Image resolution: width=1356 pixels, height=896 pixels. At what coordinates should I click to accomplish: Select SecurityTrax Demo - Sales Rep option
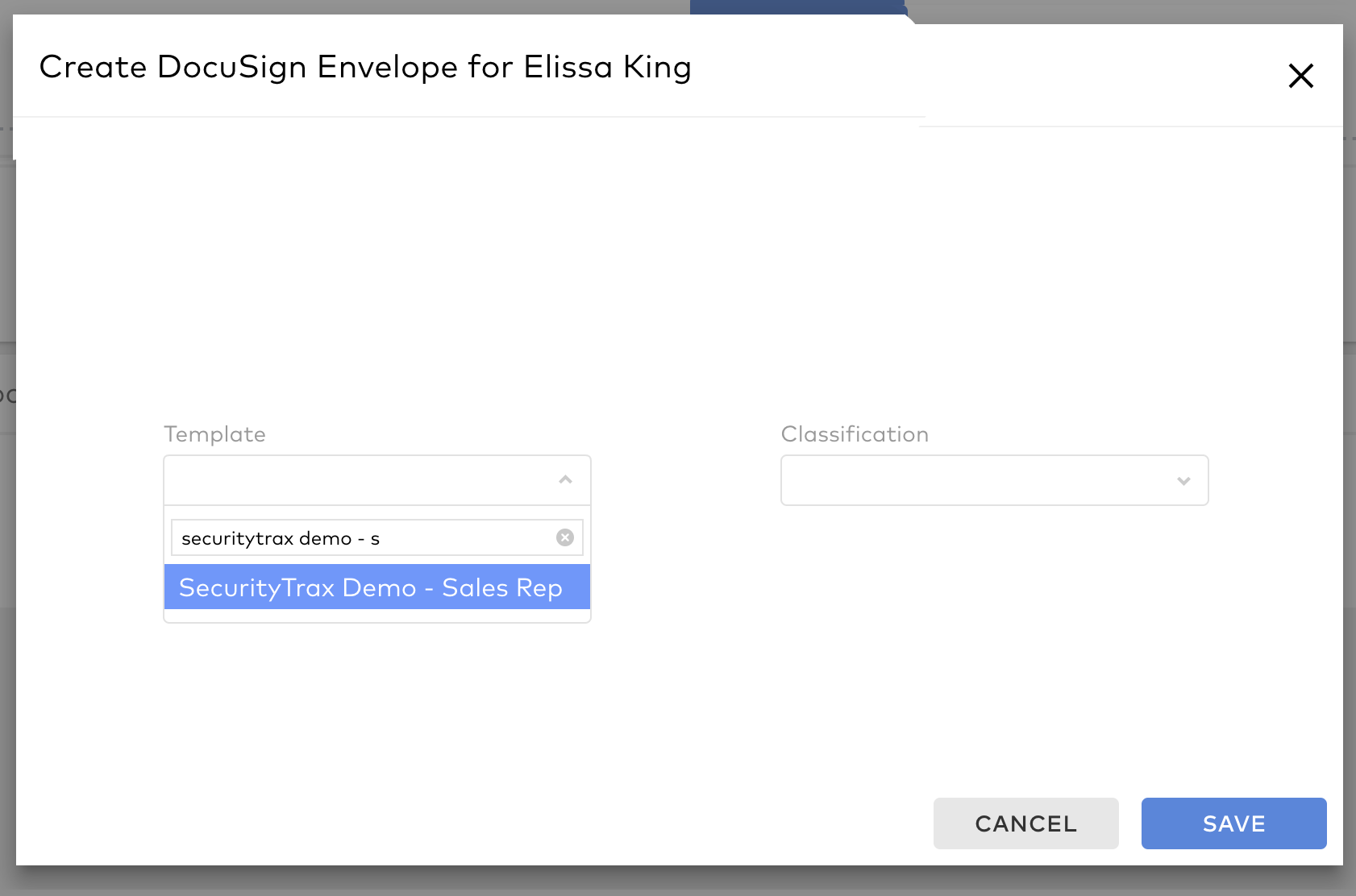coord(377,587)
